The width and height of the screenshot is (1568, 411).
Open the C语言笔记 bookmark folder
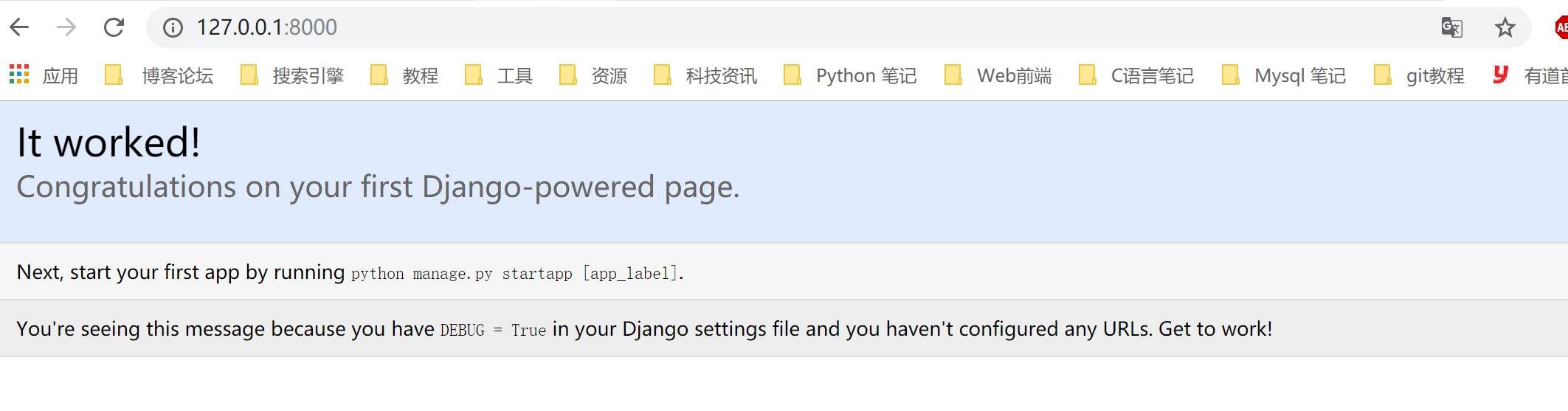[x=1136, y=75]
